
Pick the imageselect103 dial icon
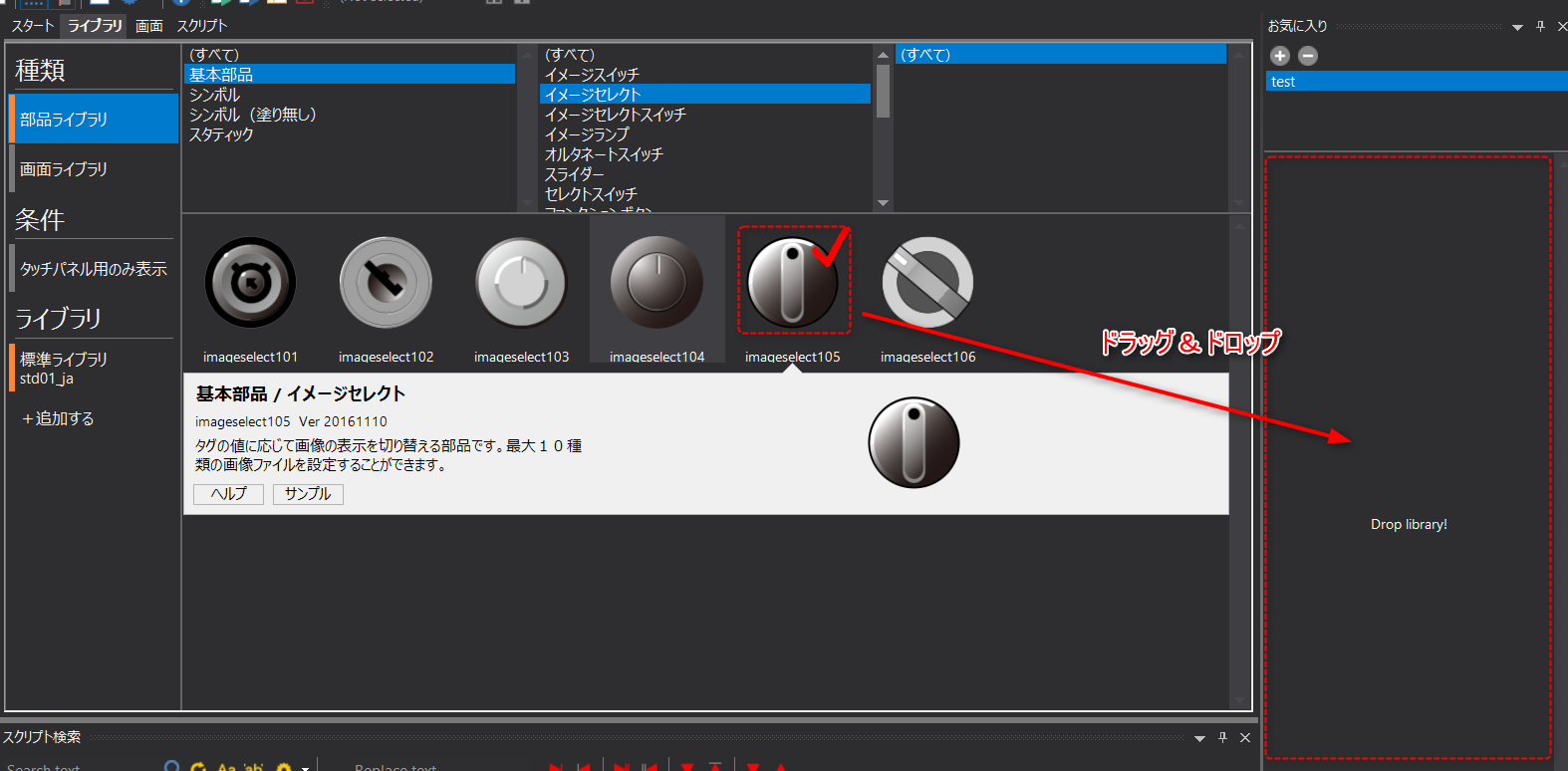click(x=521, y=283)
